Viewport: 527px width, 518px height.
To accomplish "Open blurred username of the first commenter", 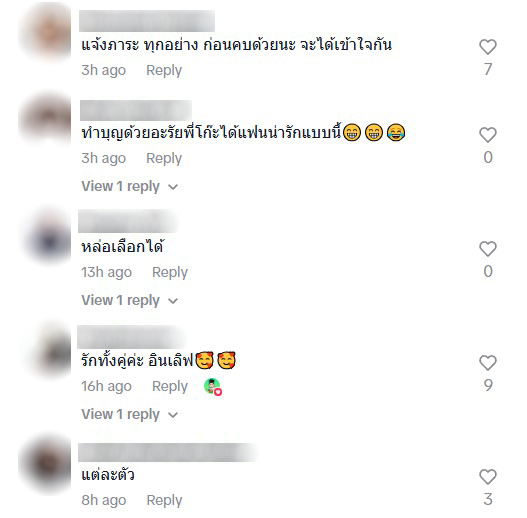I will (x=147, y=21).
